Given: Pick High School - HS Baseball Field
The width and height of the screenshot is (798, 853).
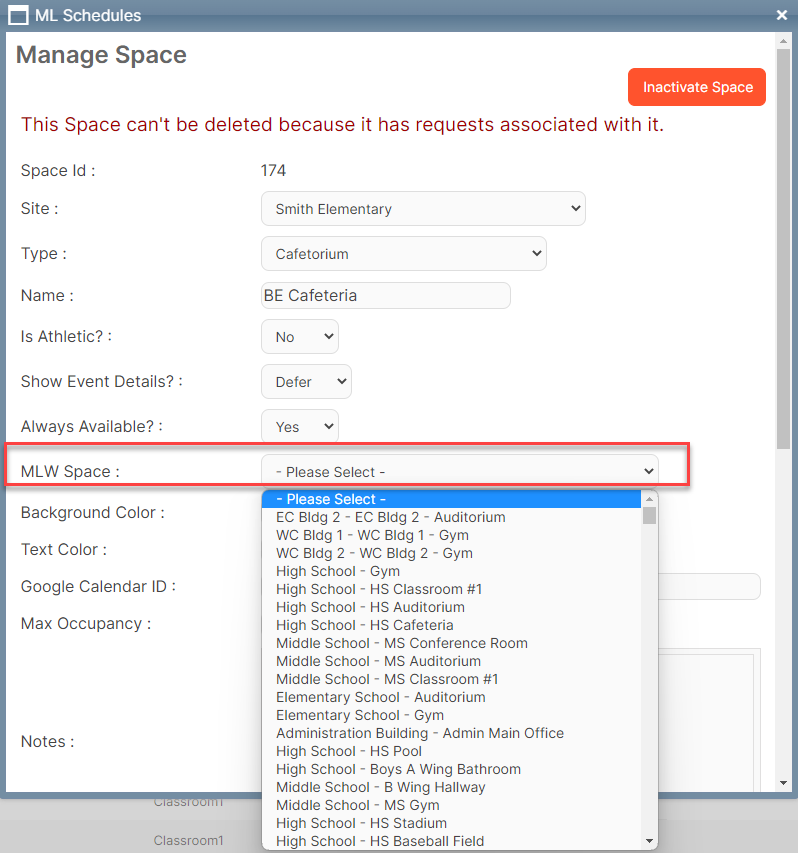Looking at the screenshot, I should 379,841.
